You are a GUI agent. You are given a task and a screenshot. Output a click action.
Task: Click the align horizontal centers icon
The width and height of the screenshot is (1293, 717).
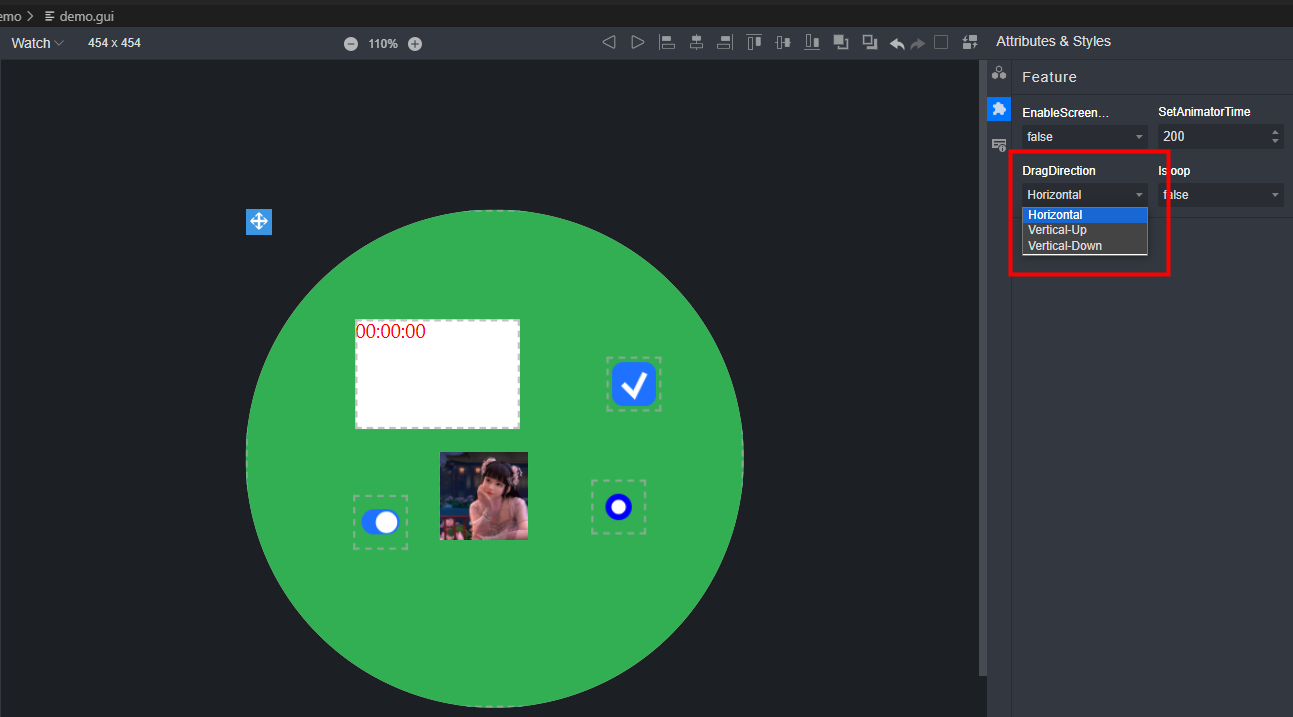[x=696, y=42]
